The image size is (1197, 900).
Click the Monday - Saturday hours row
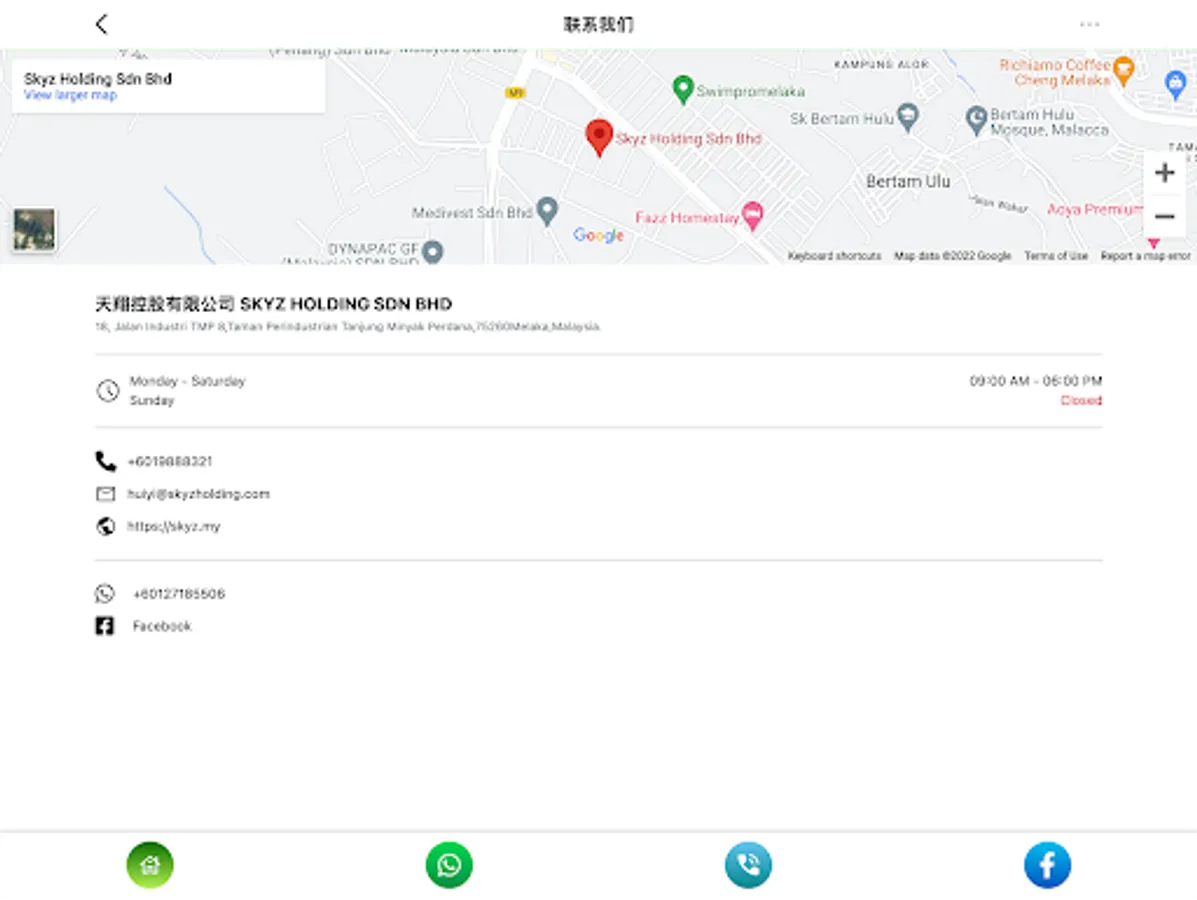pyautogui.click(x=598, y=381)
